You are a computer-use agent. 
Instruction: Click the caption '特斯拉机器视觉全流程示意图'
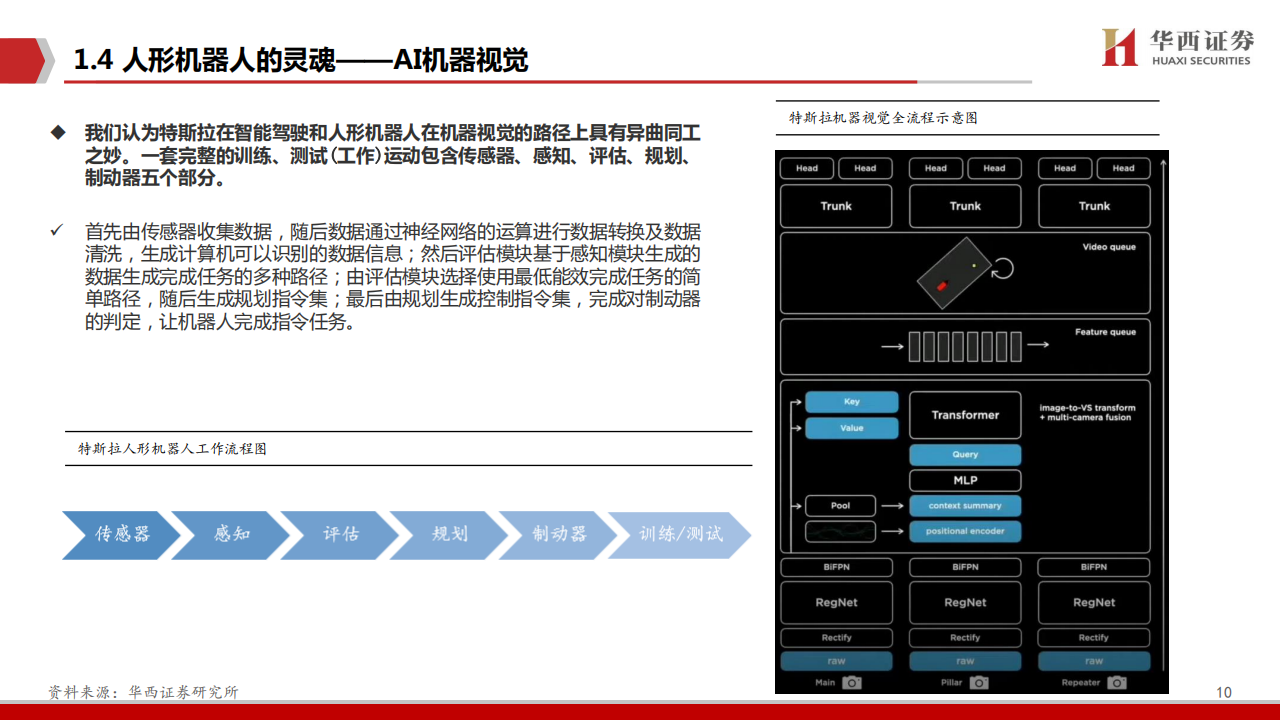click(883, 118)
